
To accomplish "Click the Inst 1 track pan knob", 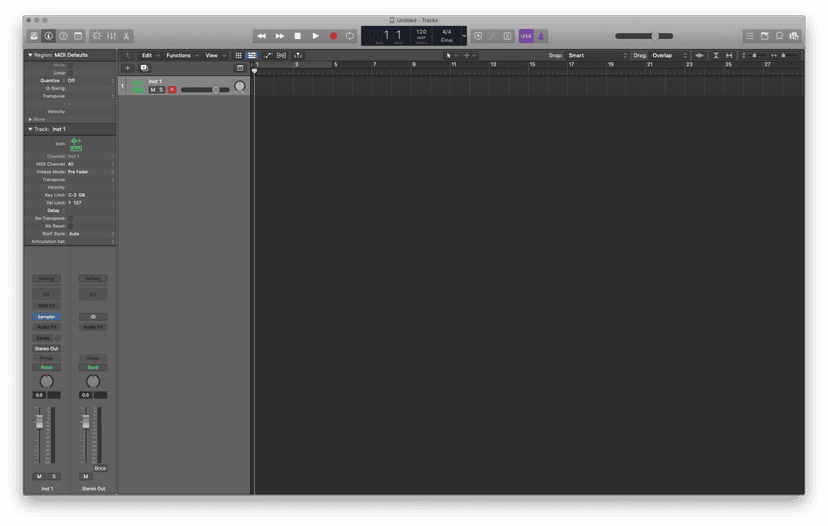I will click(240, 86).
